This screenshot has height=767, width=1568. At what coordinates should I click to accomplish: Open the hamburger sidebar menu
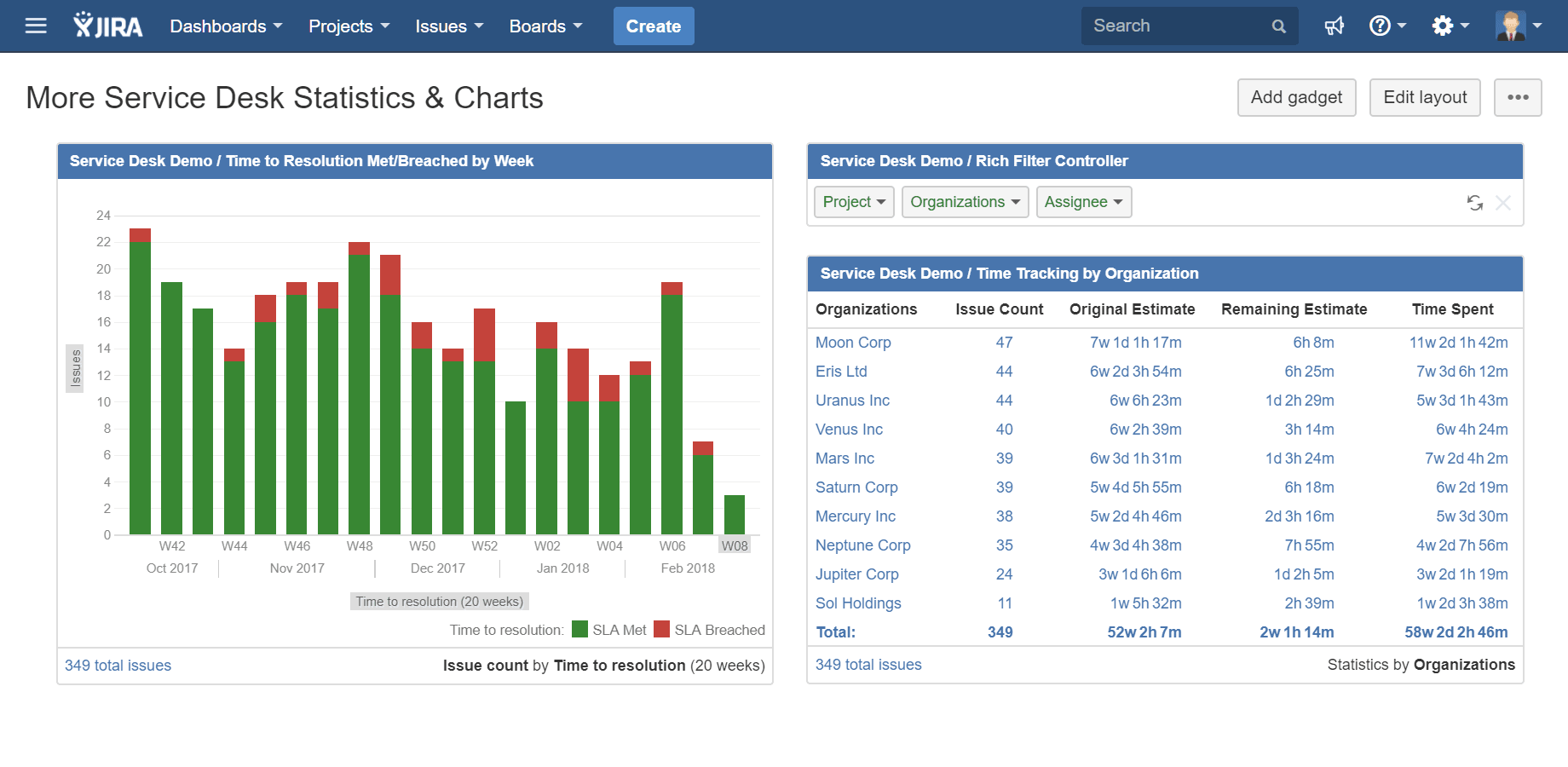(x=36, y=26)
